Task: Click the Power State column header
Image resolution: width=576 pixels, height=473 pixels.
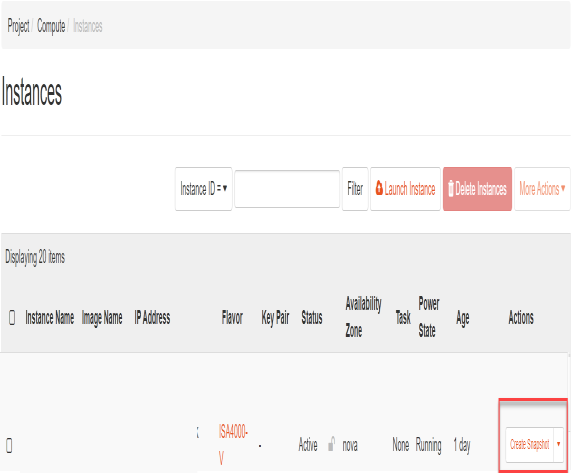Action: pos(429,317)
